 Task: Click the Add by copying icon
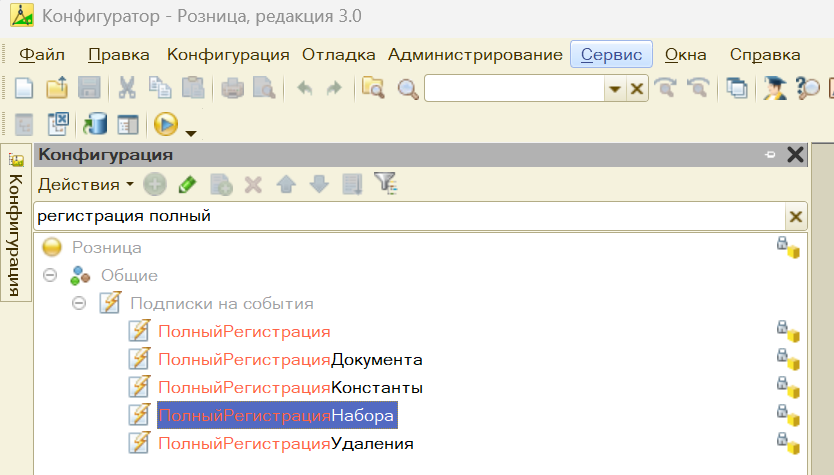pos(221,185)
